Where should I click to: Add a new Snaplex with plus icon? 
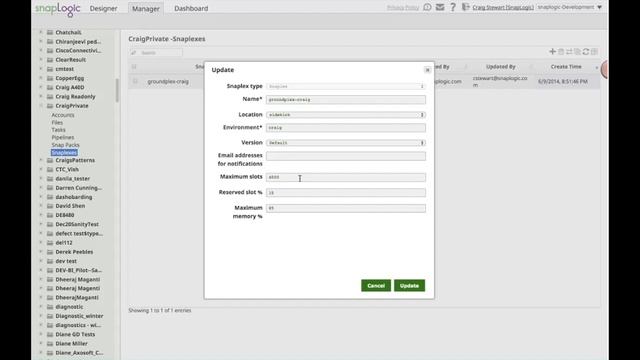pyautogui.click(x=552, y=51)
